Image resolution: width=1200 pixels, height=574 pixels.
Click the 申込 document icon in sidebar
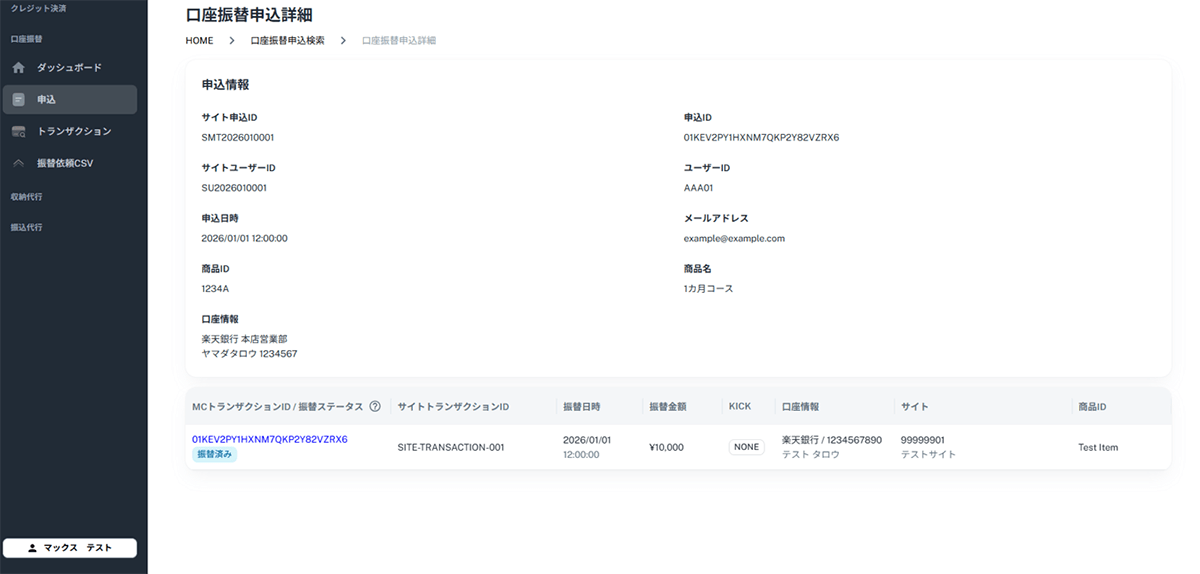(18, 100)
